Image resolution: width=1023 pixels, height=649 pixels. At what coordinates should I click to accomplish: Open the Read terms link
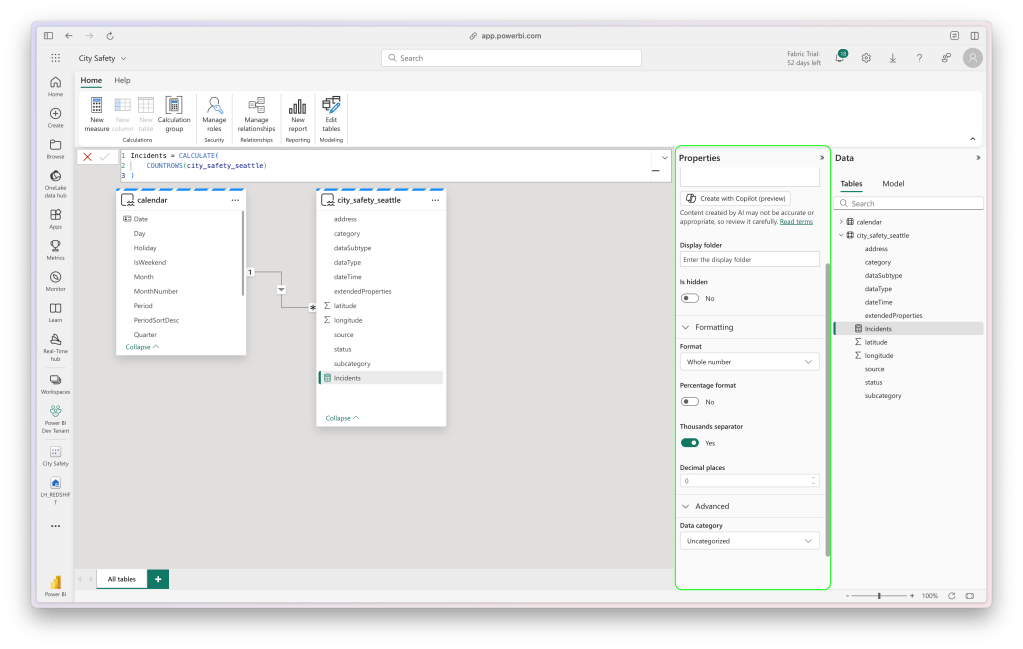pyautogui.click(x=796, y=222)
